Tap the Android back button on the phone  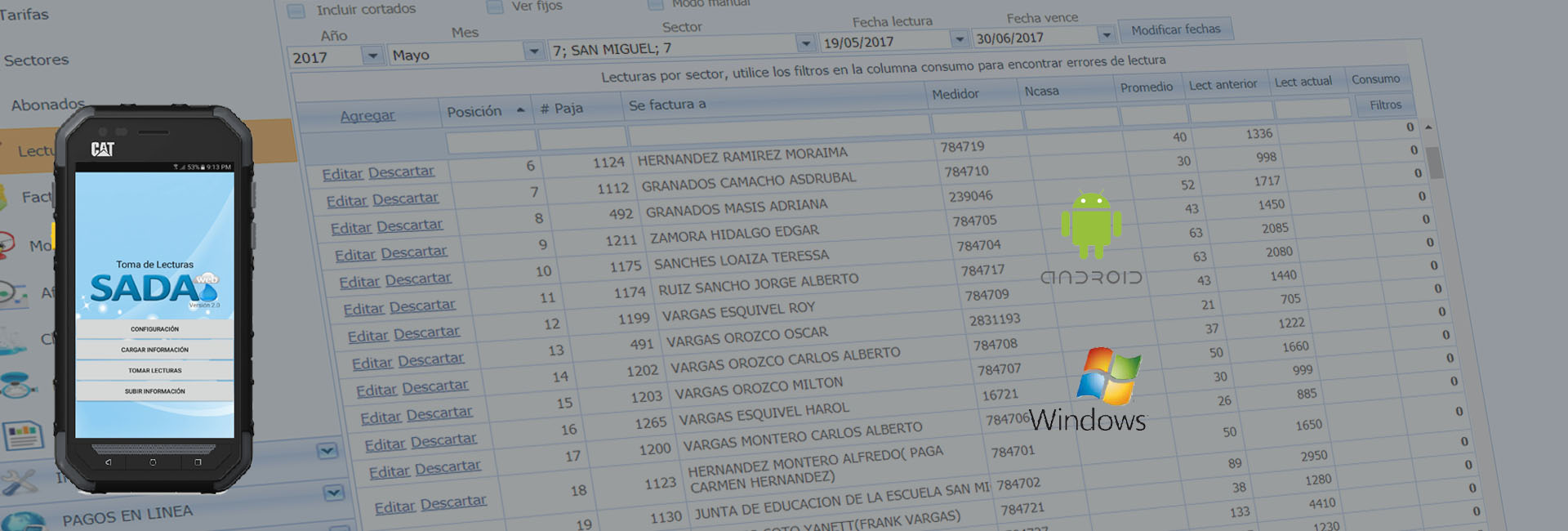(x=108, y=462)
